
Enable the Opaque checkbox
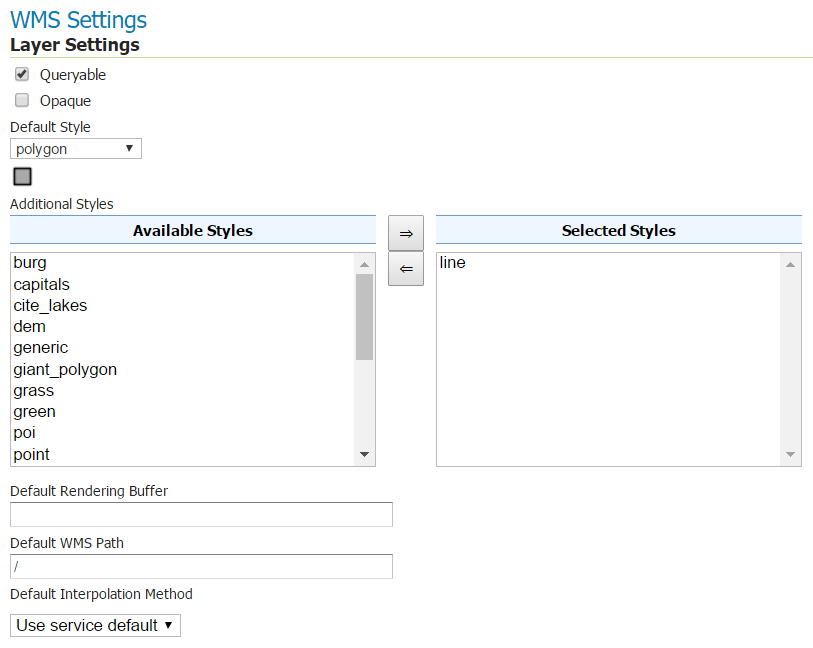point(22,101)
